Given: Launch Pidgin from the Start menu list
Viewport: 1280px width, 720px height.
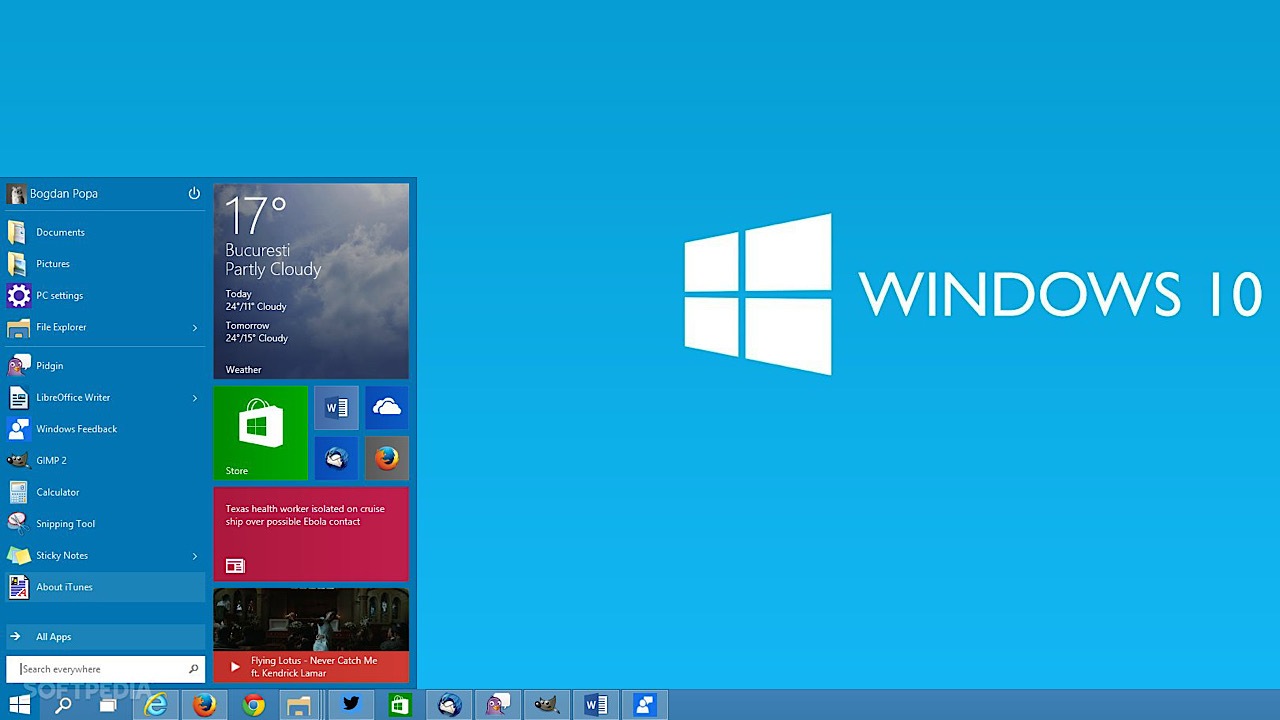Looking at the screenshot, I should click(x=105, y=366).
